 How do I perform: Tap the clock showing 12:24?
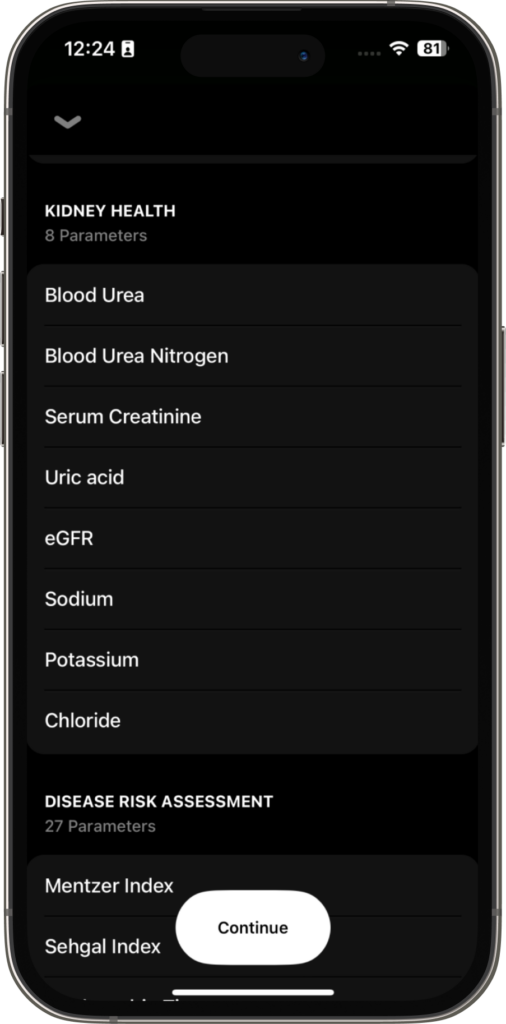[x=89, y=49]
